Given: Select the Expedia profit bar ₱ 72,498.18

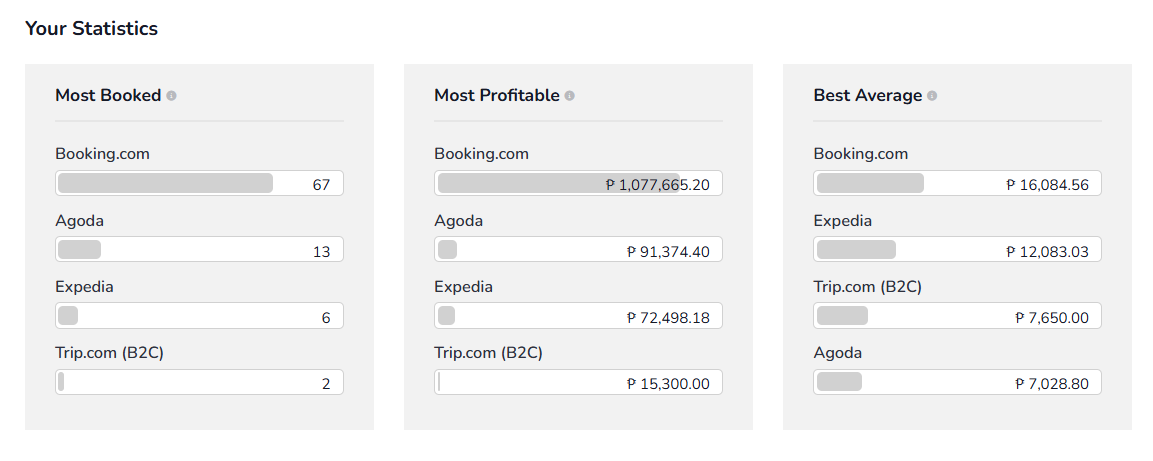Looking at the screenshot, I should 578,315.
